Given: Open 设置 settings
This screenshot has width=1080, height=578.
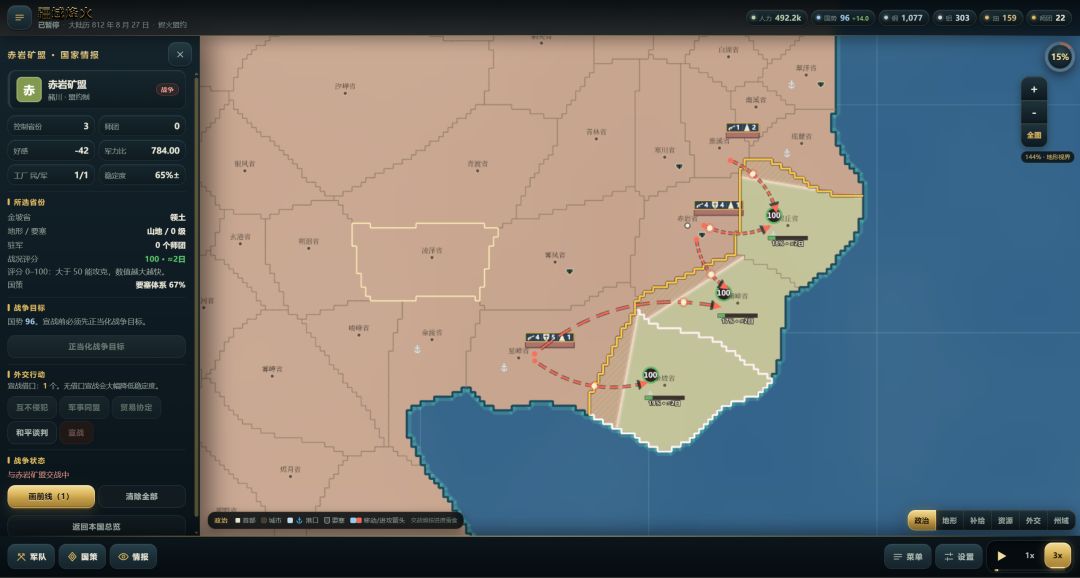Looking at the screenshot, I should click(x=959, y=557).
